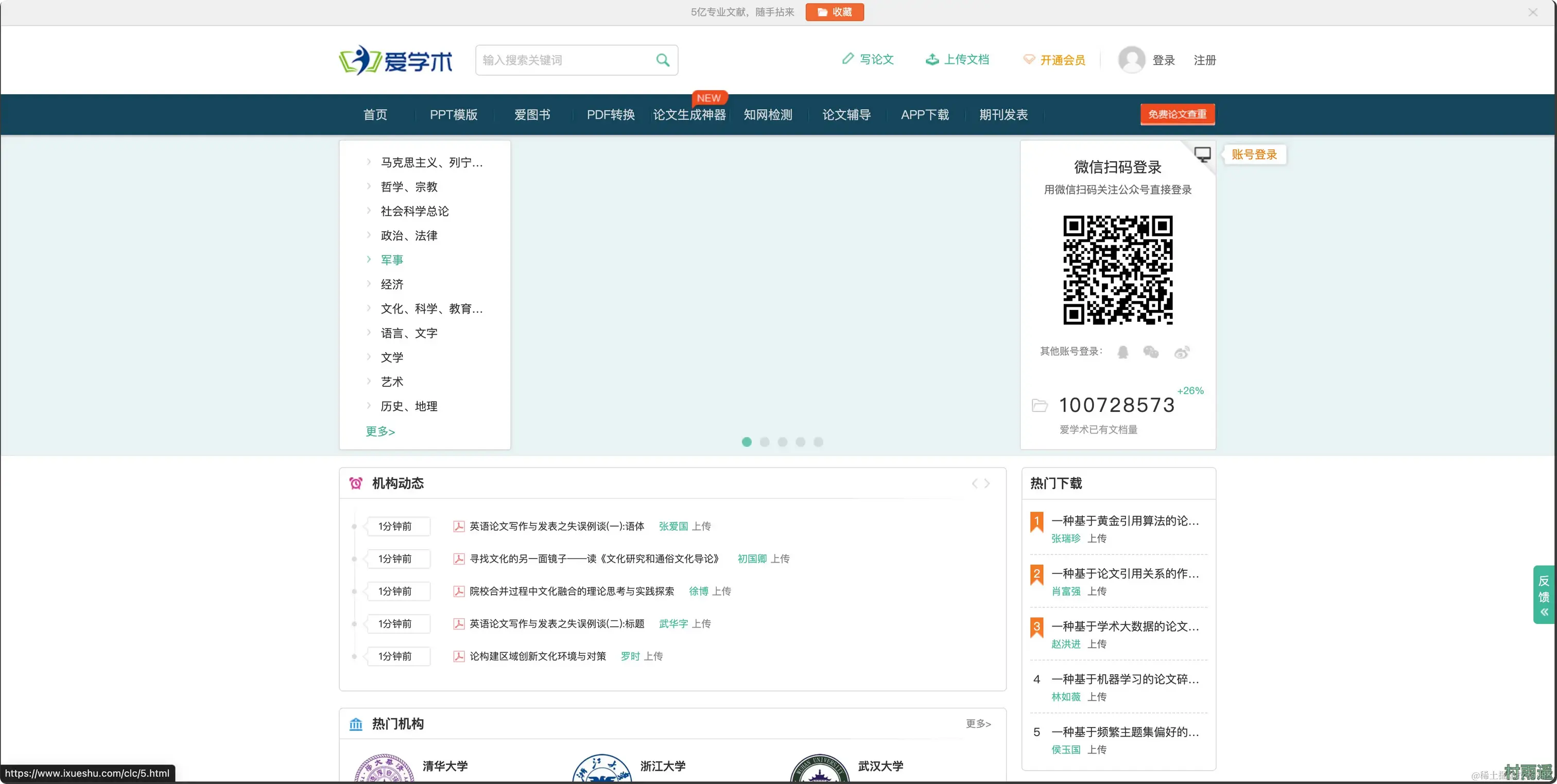Open the PPT模版 navigation tab

click(x=453, y=114)
